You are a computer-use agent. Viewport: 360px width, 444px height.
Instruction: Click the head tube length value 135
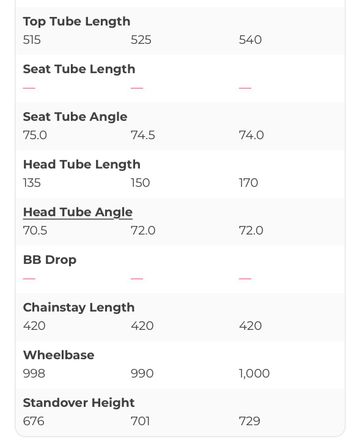[x=32, y=183]
